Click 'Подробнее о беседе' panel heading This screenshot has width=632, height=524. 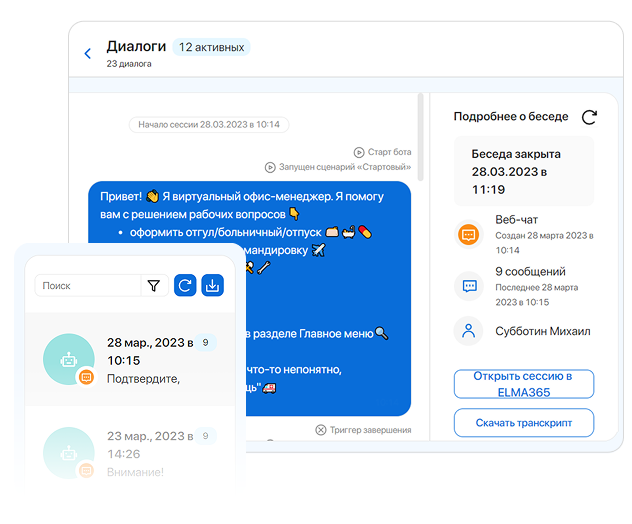[511, 116]
